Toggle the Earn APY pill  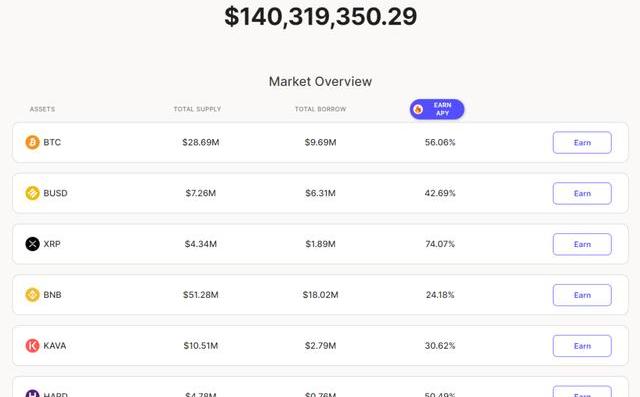pyautogui.click(x=437, y=109)
